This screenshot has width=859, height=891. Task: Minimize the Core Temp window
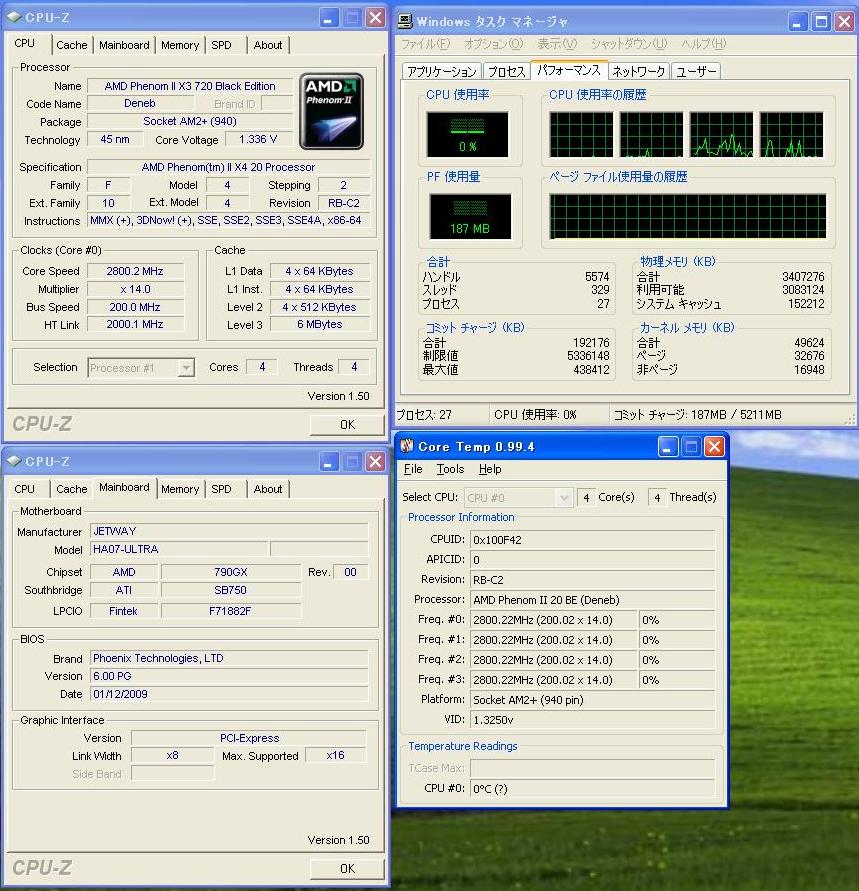tap(668, 447)
